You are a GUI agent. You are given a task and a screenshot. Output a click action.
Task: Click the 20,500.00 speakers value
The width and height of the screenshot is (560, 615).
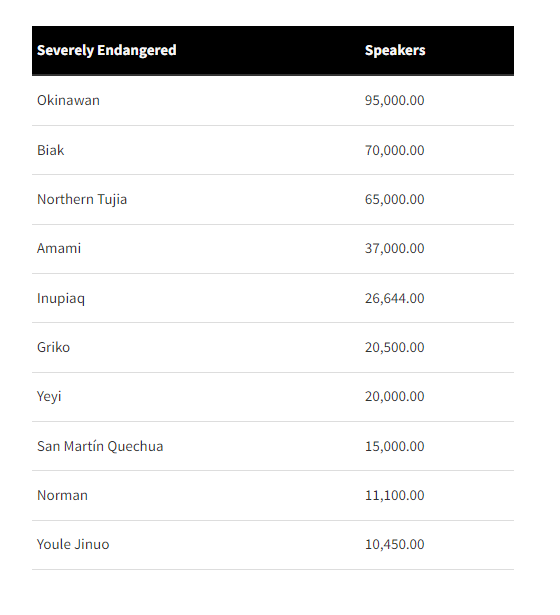pos(395,348)
